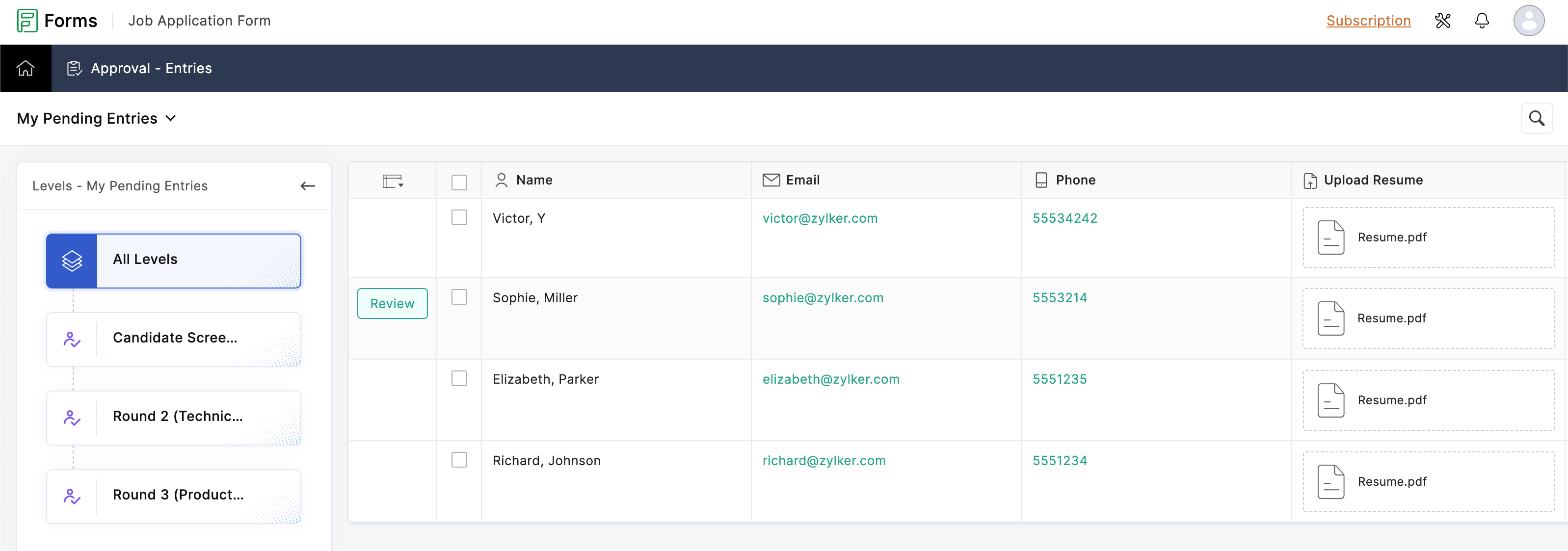This screenshot has width=1568, height=551.
Task: Select the All Levels item
Action: tap(173, 261)
